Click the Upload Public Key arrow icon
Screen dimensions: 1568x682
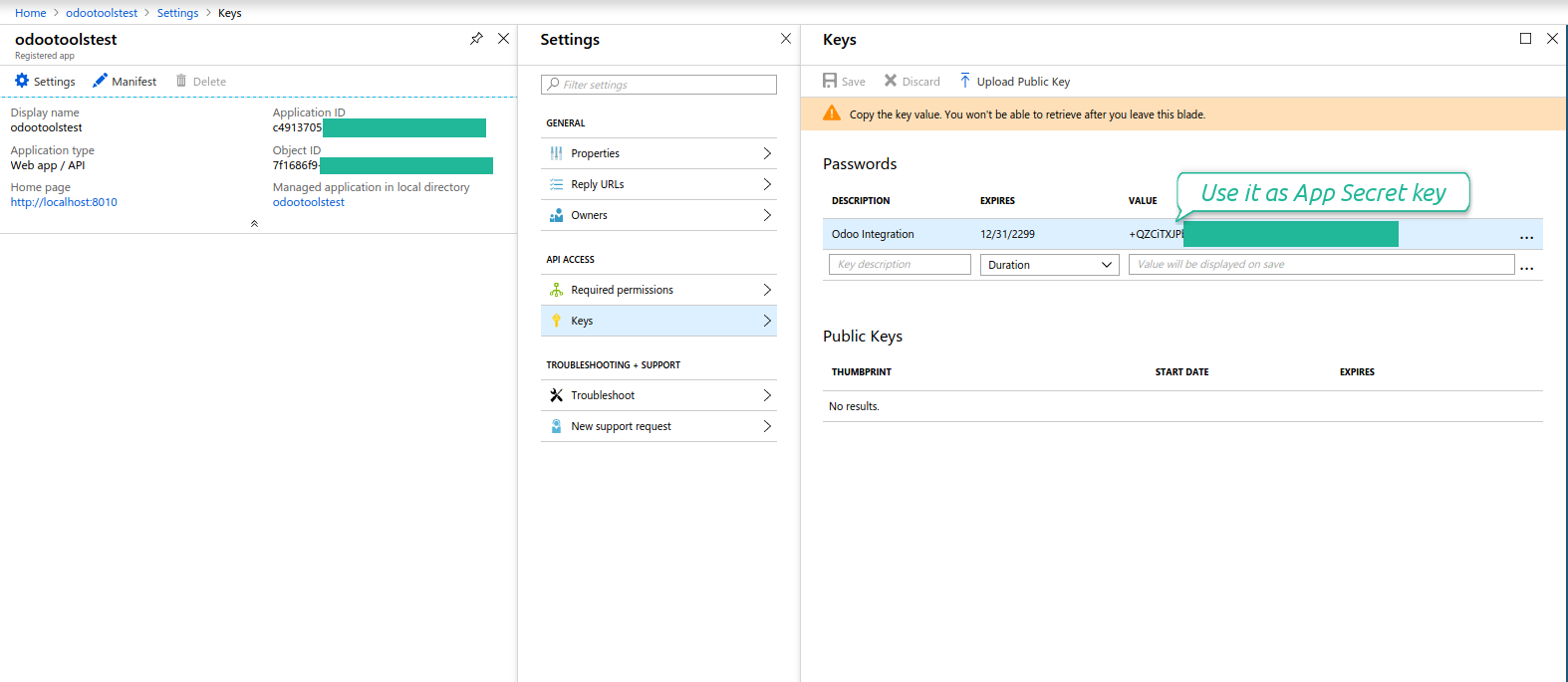click(964, 81)
